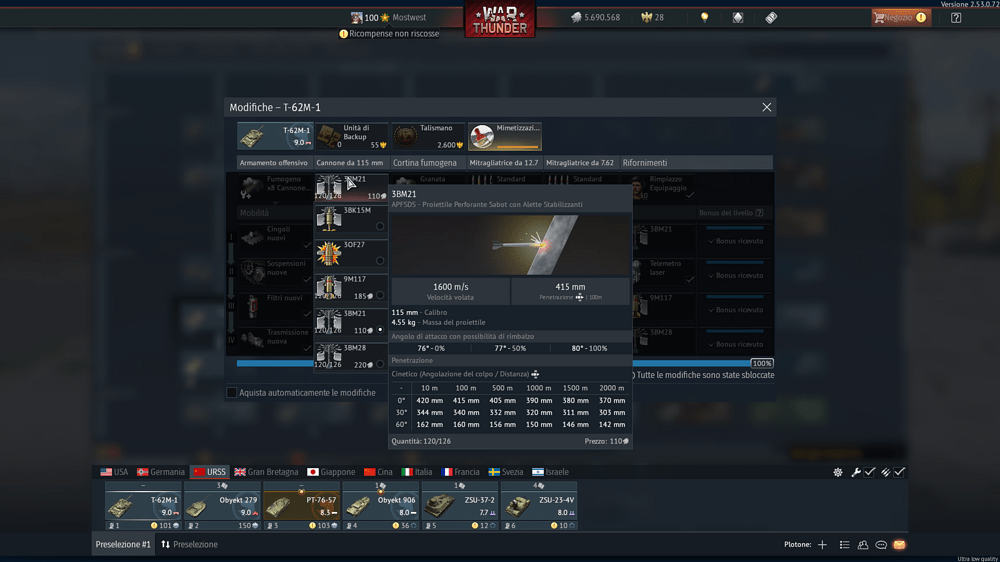Switch to the Germania nation tab
Image resolution: width=1000 pixels, height=562 pixels.
pyautogui.click(x=161, y=472)
